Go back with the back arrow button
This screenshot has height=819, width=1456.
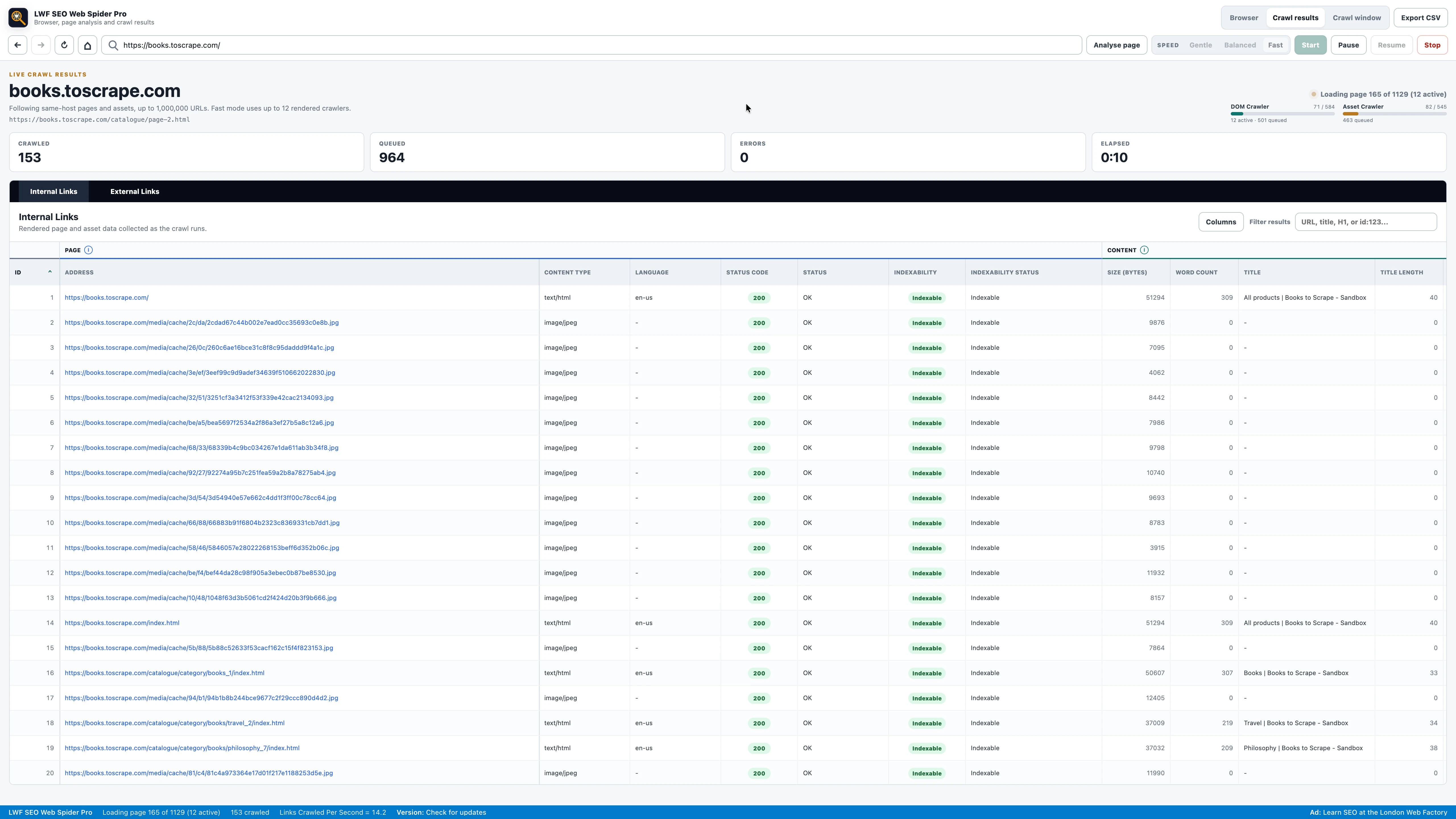(x=18, y=45)
